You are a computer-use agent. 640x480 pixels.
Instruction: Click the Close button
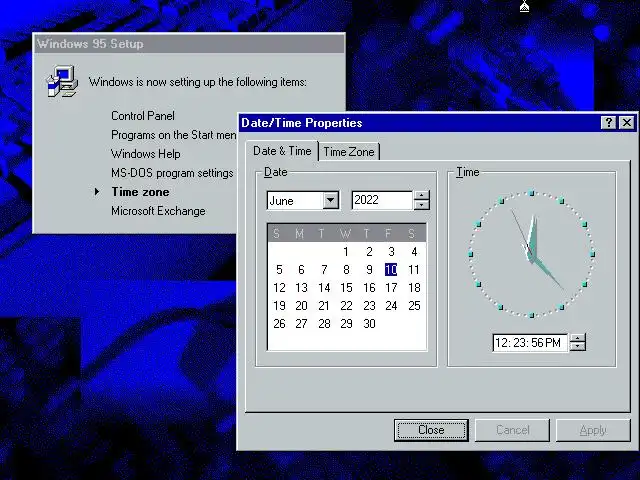pyautogui.click(x=431, y=430)
